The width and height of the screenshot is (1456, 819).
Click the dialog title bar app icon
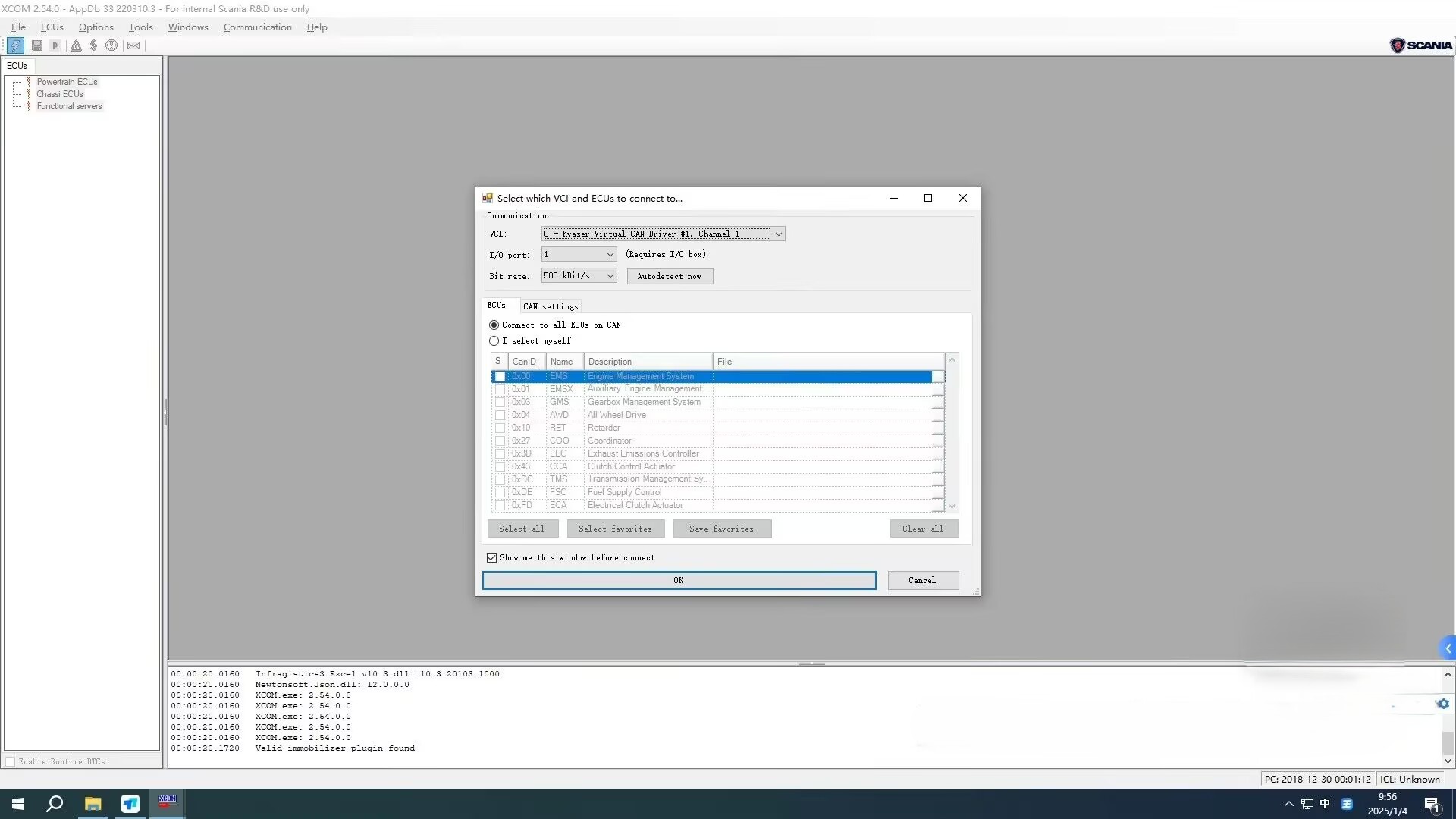point(488,198)
